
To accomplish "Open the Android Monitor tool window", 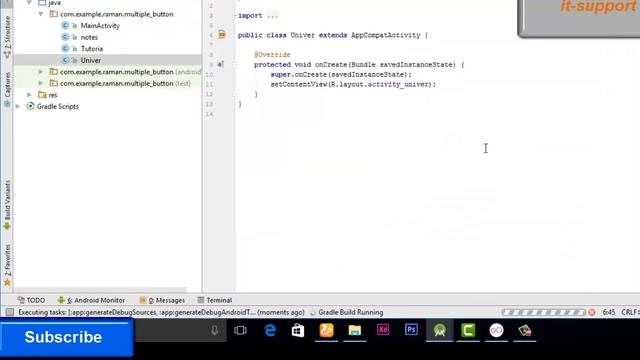I will coord(91,300).
